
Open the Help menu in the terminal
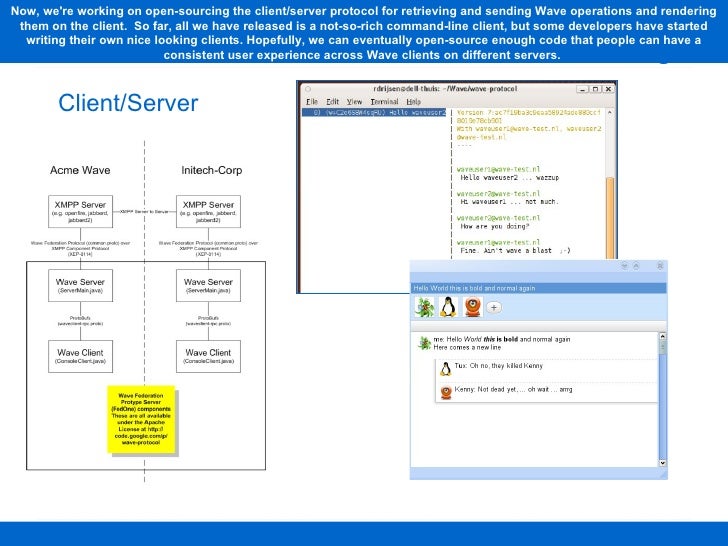coord(413,101)
